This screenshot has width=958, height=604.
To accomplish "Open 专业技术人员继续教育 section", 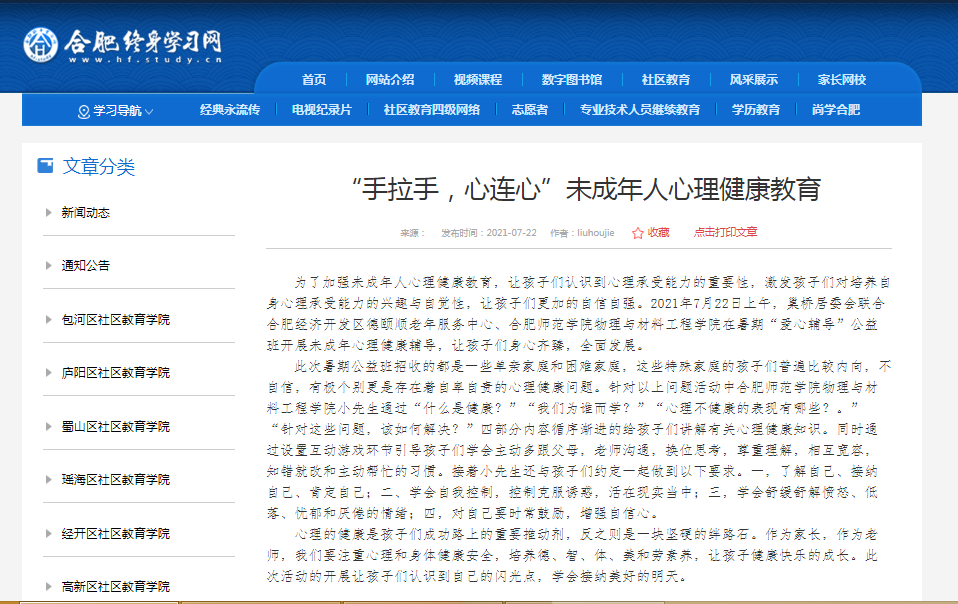I will (x=640, y=110).
